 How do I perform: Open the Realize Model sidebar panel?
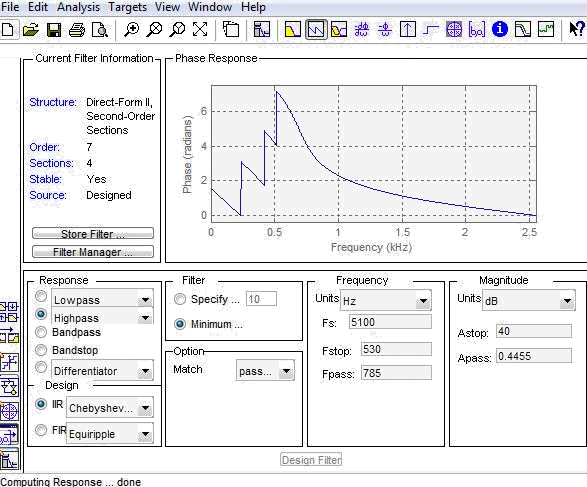pos(9,387)
